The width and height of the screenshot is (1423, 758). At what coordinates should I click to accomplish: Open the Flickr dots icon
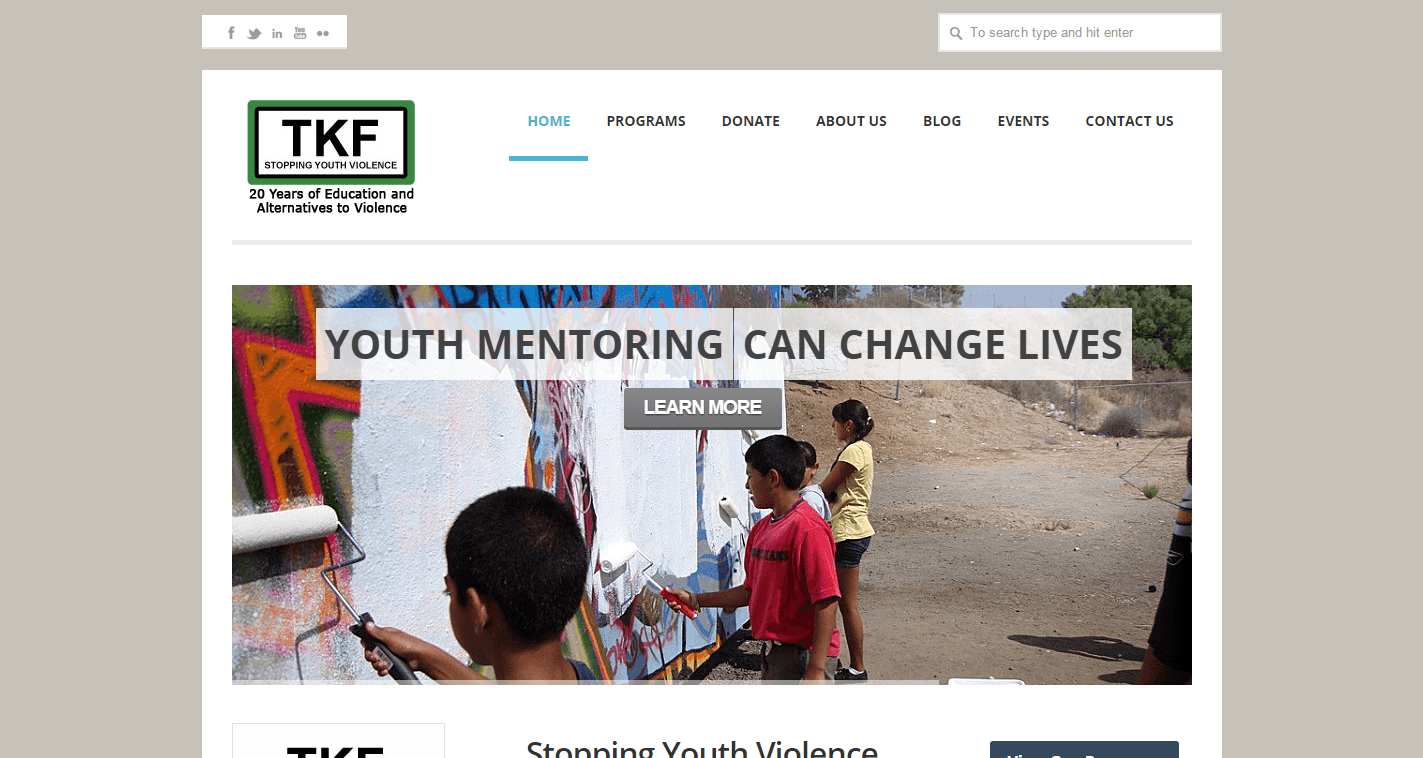[x=323, y=33]
